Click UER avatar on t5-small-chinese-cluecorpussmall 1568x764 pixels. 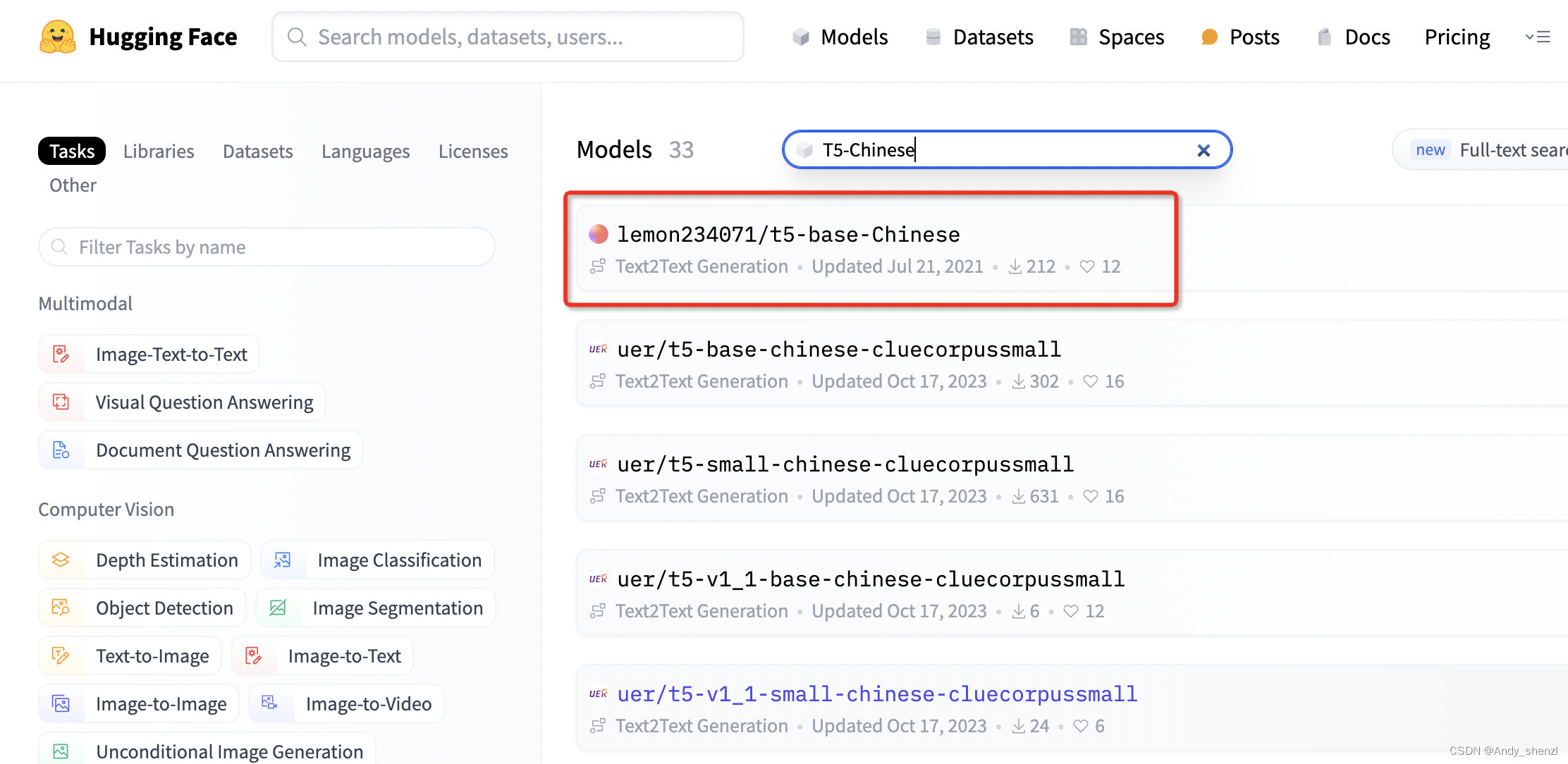[x=599, y=464]
